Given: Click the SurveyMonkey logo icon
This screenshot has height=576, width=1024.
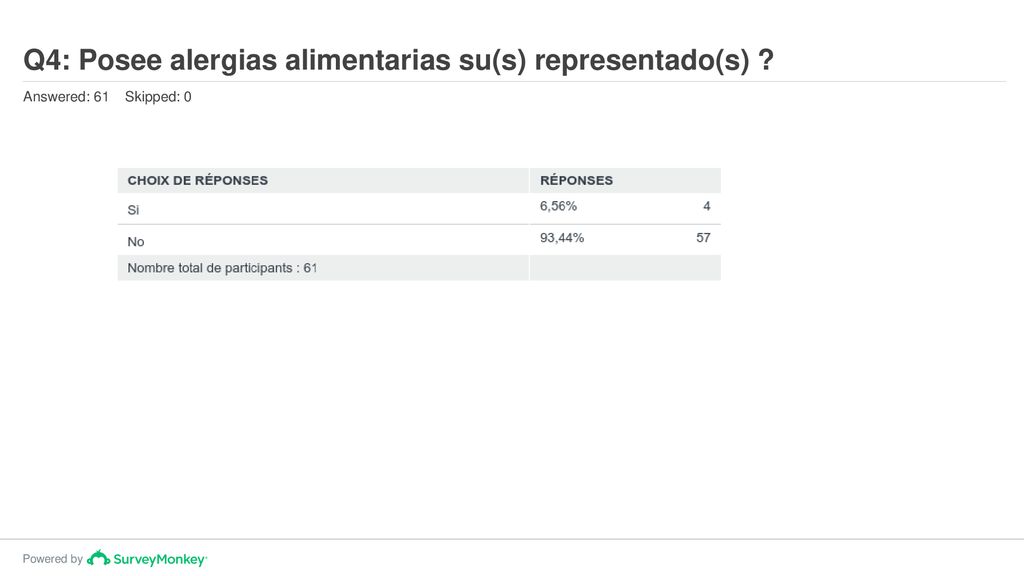Looking at the screenshot, I should click(99, 558).
